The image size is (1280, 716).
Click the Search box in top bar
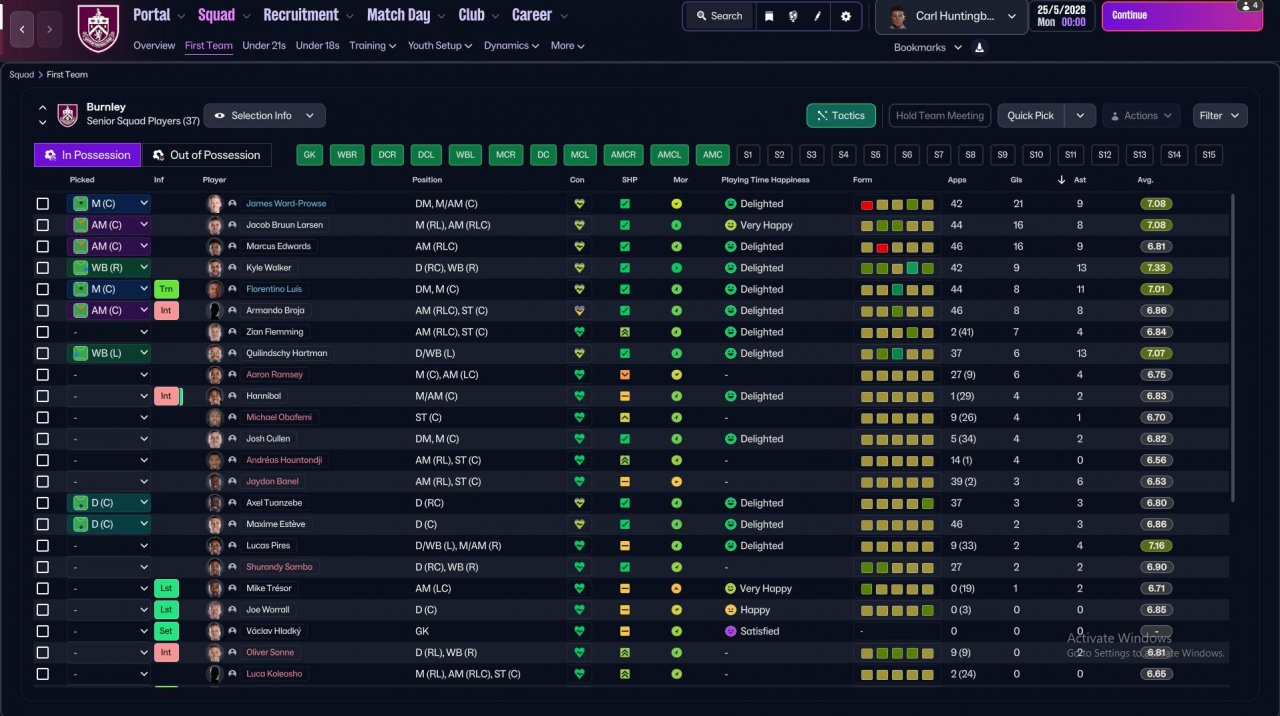719,16
